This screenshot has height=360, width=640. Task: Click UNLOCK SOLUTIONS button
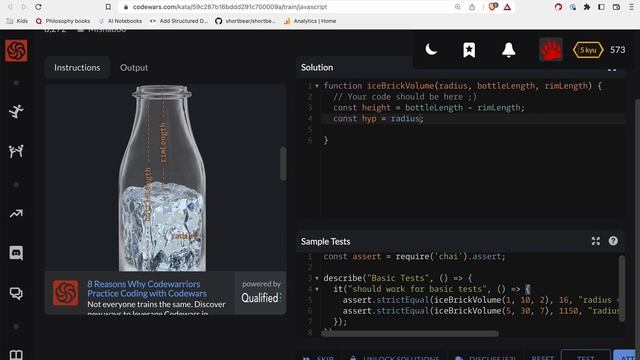395,357
